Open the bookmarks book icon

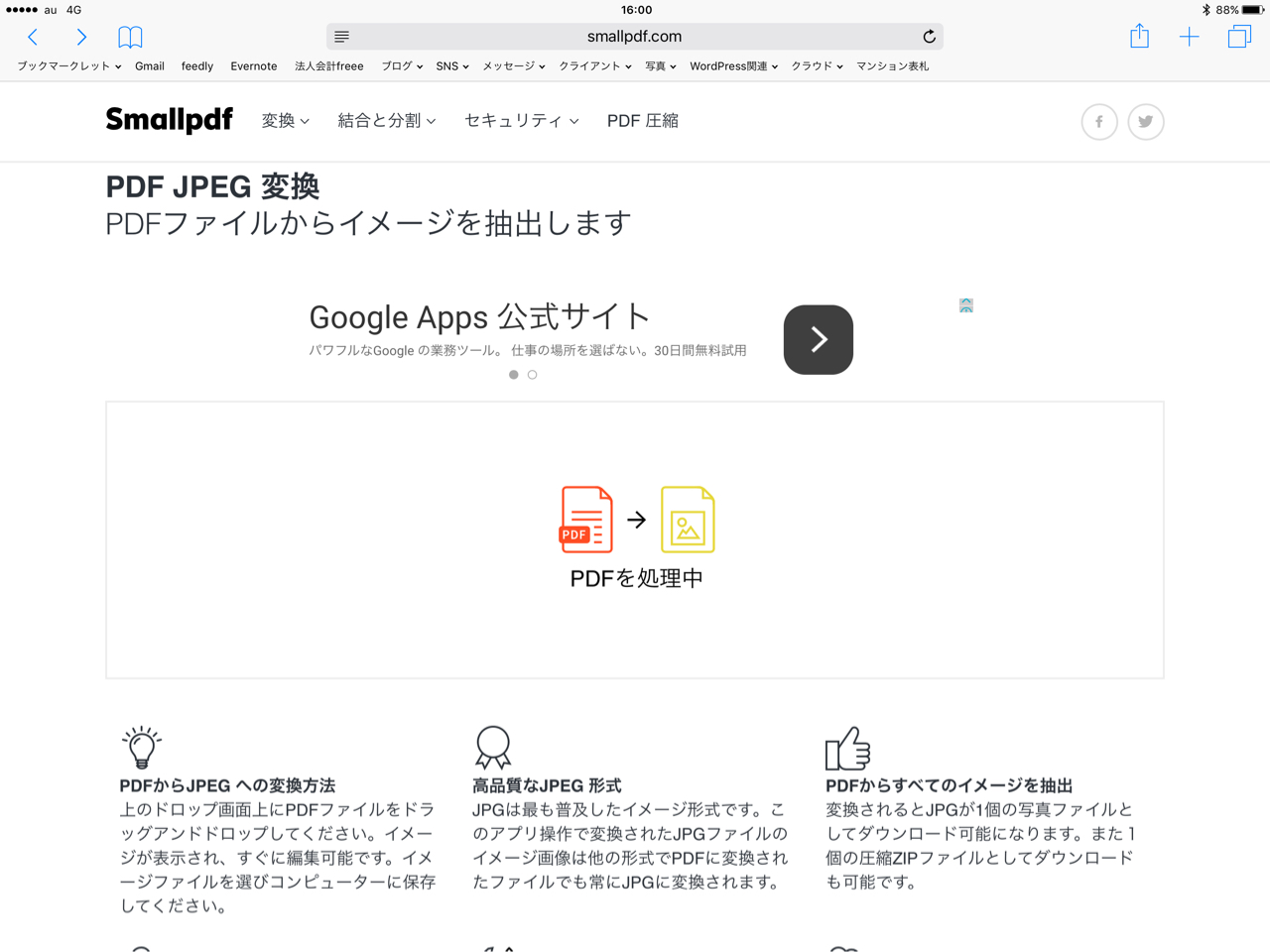coord(130,37)
